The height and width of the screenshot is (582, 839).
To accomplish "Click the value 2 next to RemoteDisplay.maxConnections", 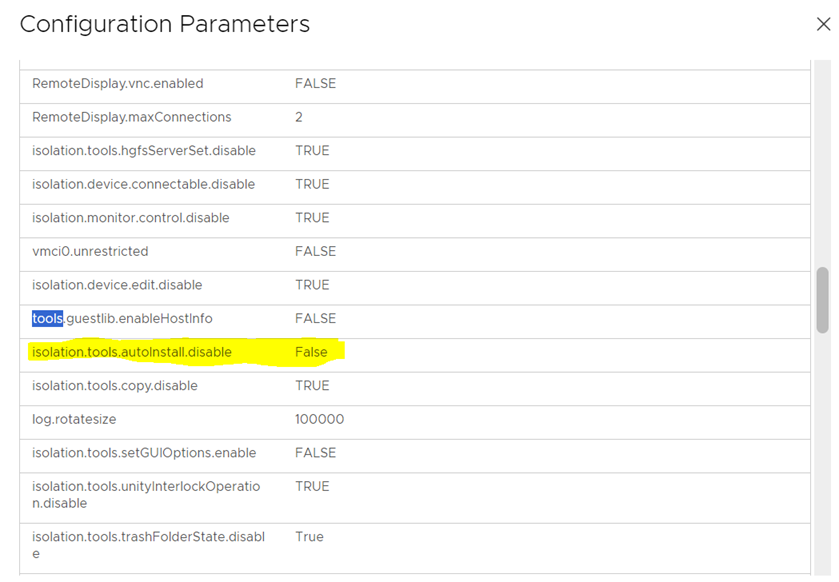I will (x=298, y=117).
